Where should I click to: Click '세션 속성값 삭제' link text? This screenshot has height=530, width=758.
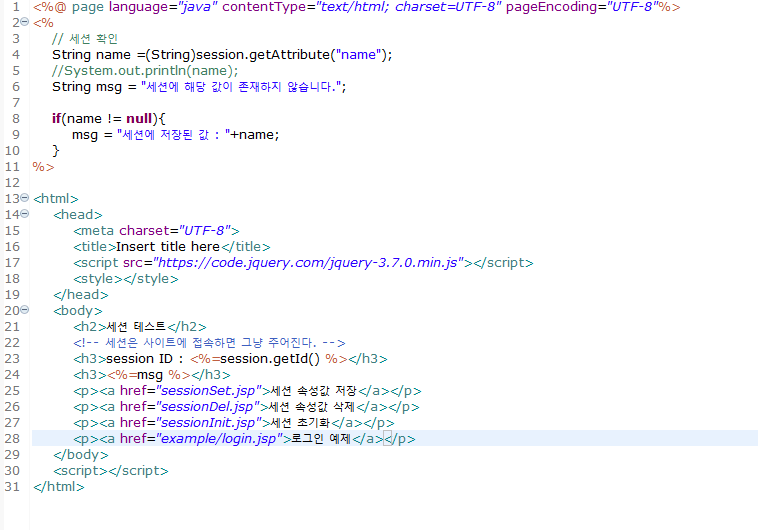(311, 407)
